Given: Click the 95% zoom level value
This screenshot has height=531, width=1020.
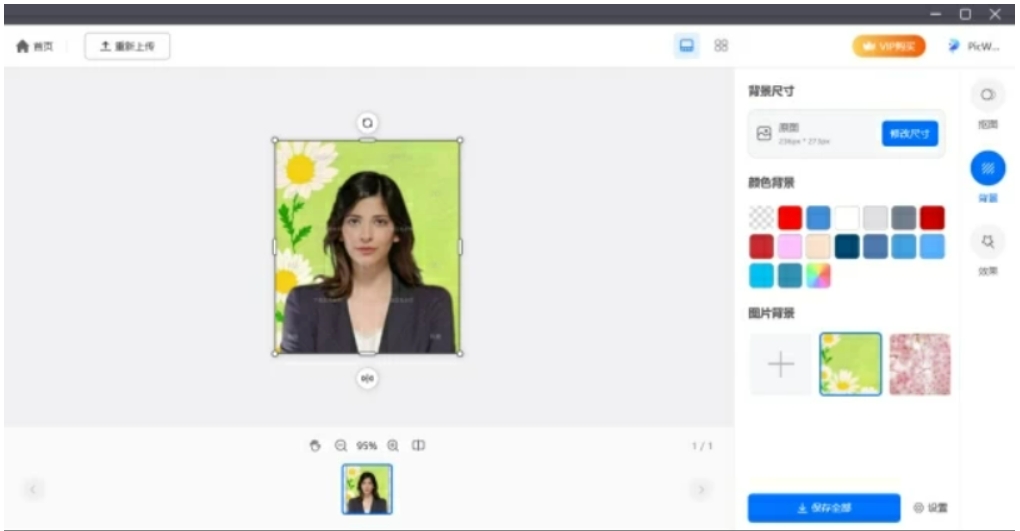Looking at the screenshot, I should tap(366, 446).
